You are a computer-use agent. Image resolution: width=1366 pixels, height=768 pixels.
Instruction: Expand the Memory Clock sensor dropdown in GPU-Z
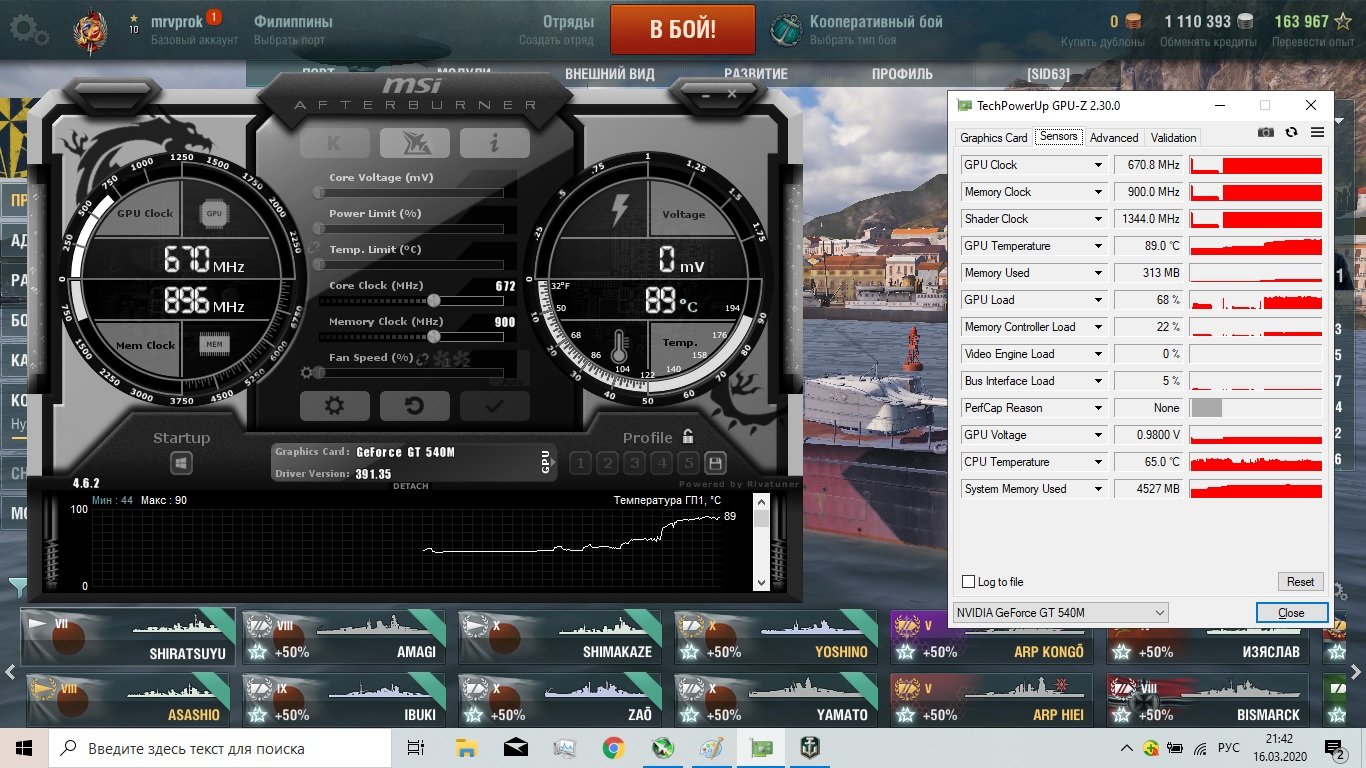[1098, 192]
